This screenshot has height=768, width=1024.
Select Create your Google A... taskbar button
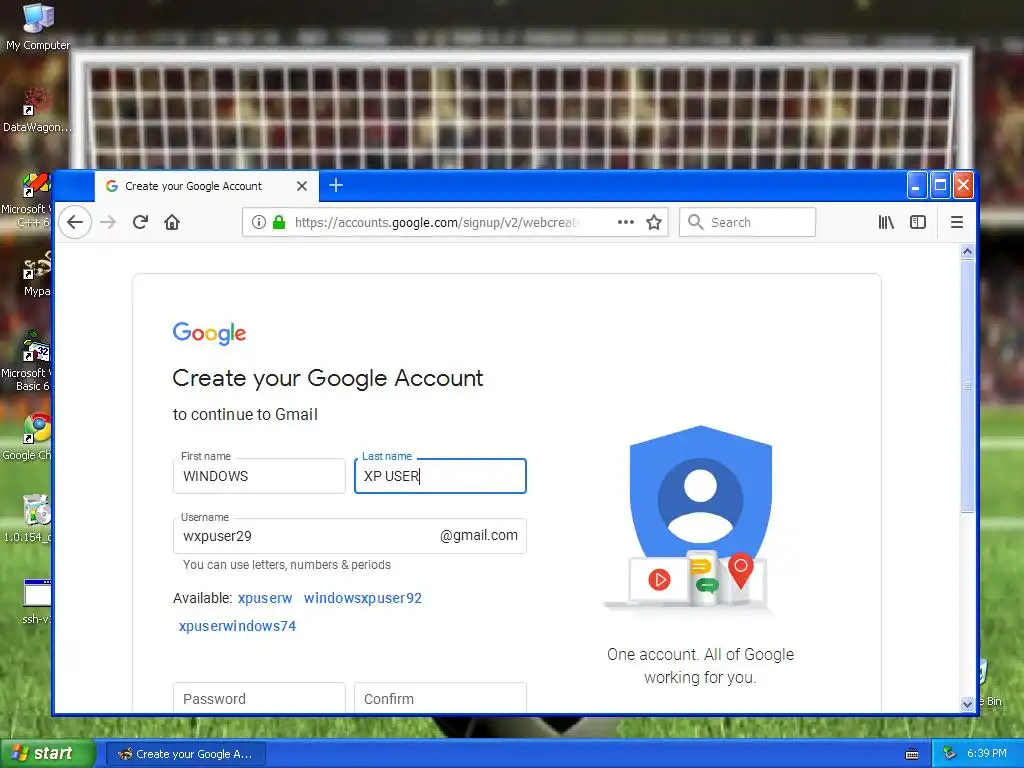coord(185,754)
